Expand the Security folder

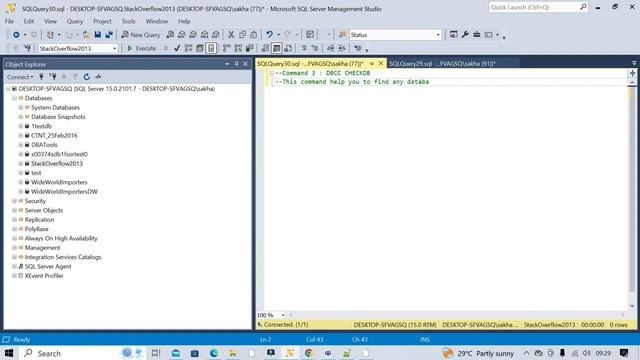[14, 201]
